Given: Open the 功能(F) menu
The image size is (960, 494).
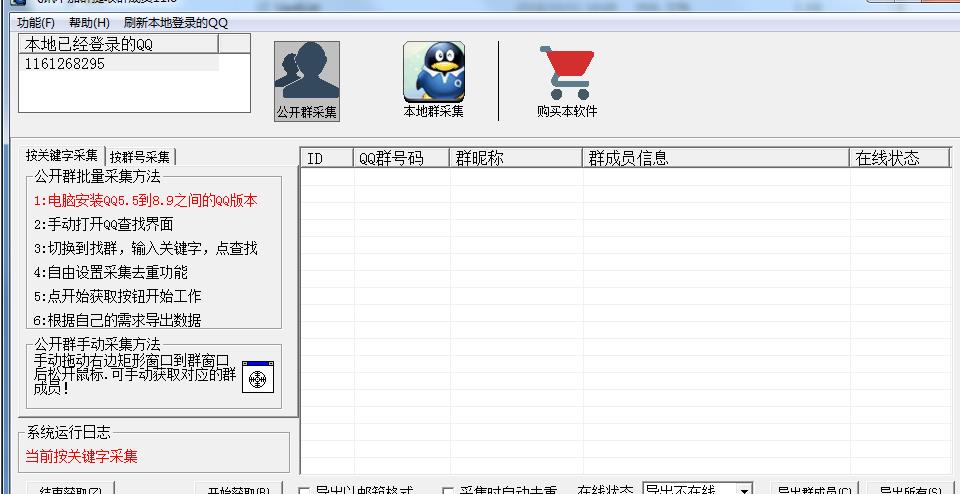Looking at the screenshot, I should (36, 23).
